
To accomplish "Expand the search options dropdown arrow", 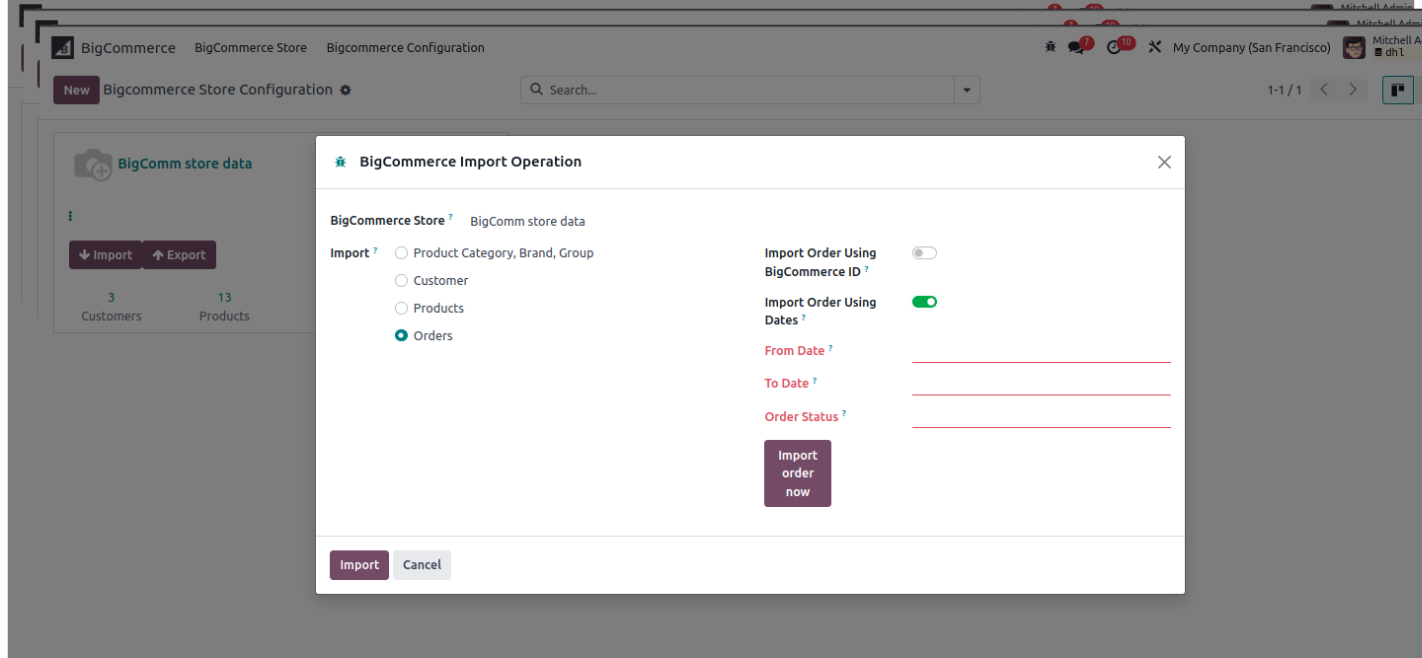I will pyautogui.click(x=966, y=90).
